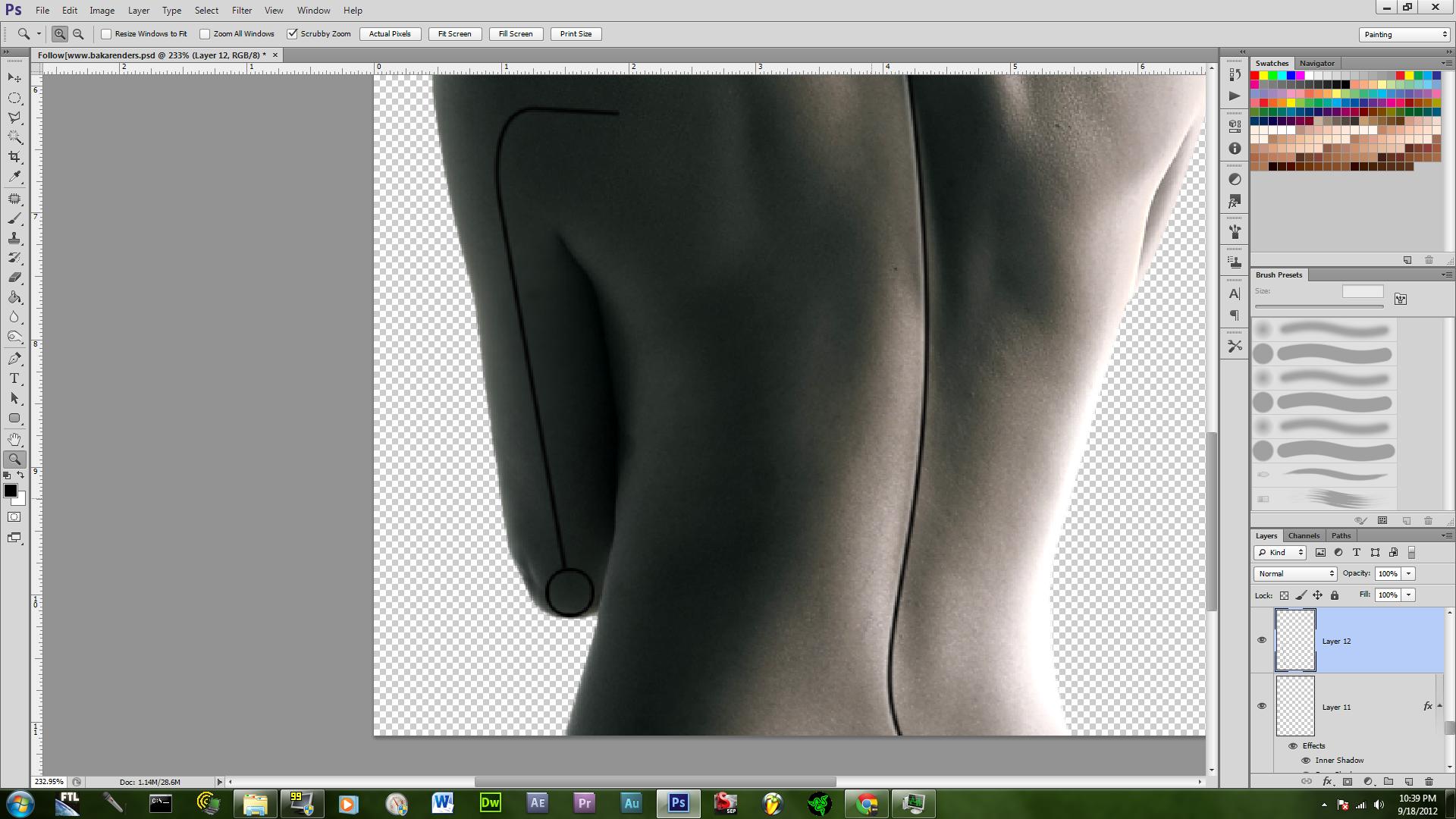
Task: Delete layer trash icon in Layers panel
Action: pos(1429,781)
